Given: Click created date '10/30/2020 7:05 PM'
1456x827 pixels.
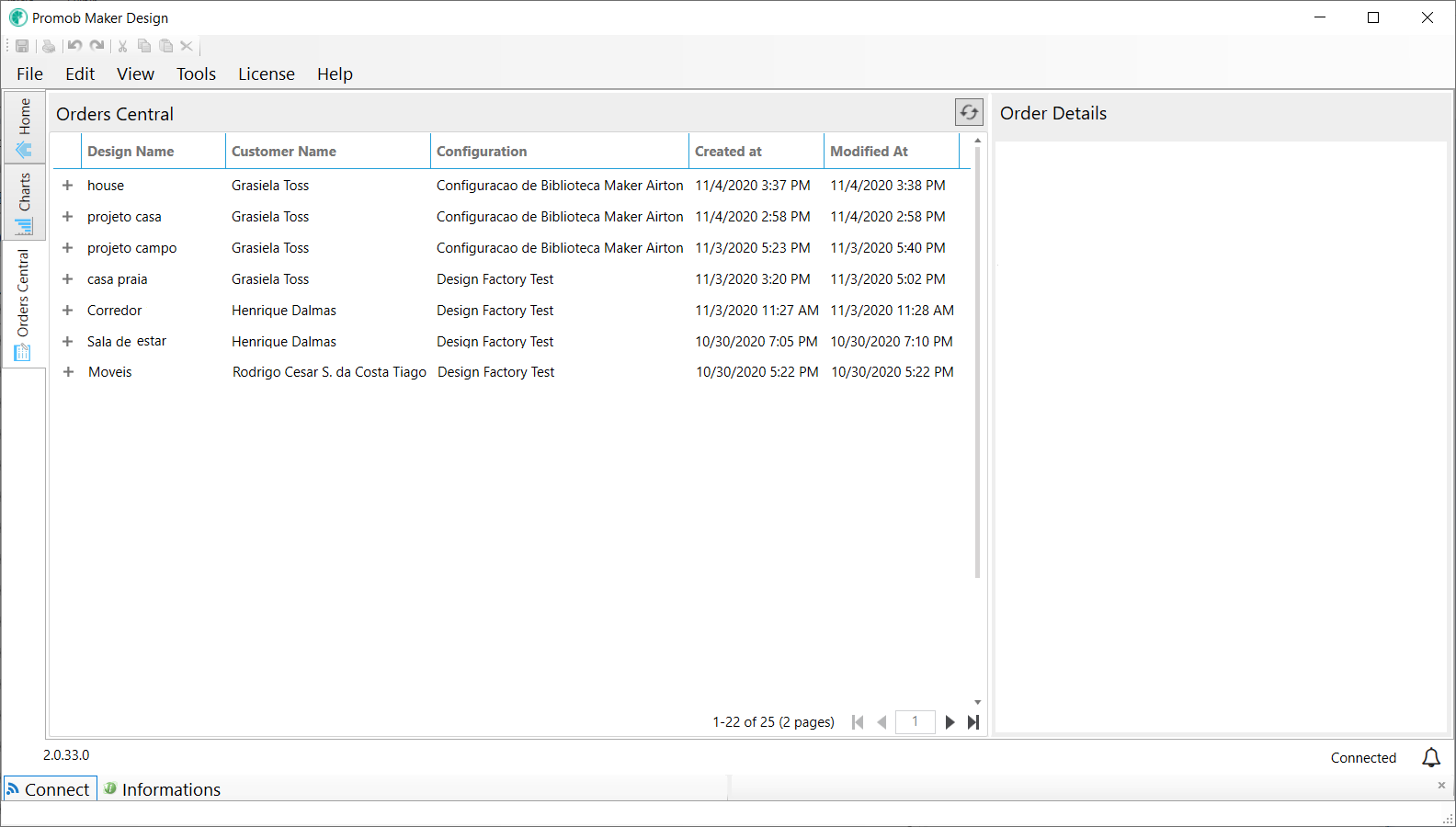Looking at the screenshot, I should coord(756,342).
